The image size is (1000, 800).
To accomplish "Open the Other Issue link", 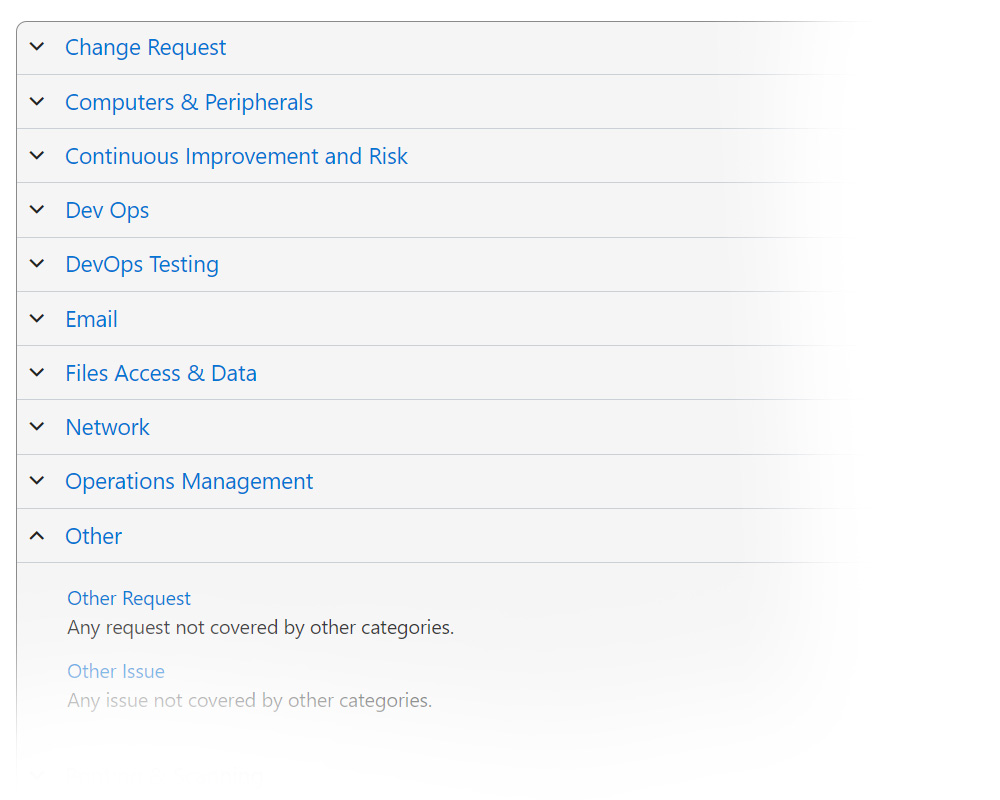I will coord(116,671).
